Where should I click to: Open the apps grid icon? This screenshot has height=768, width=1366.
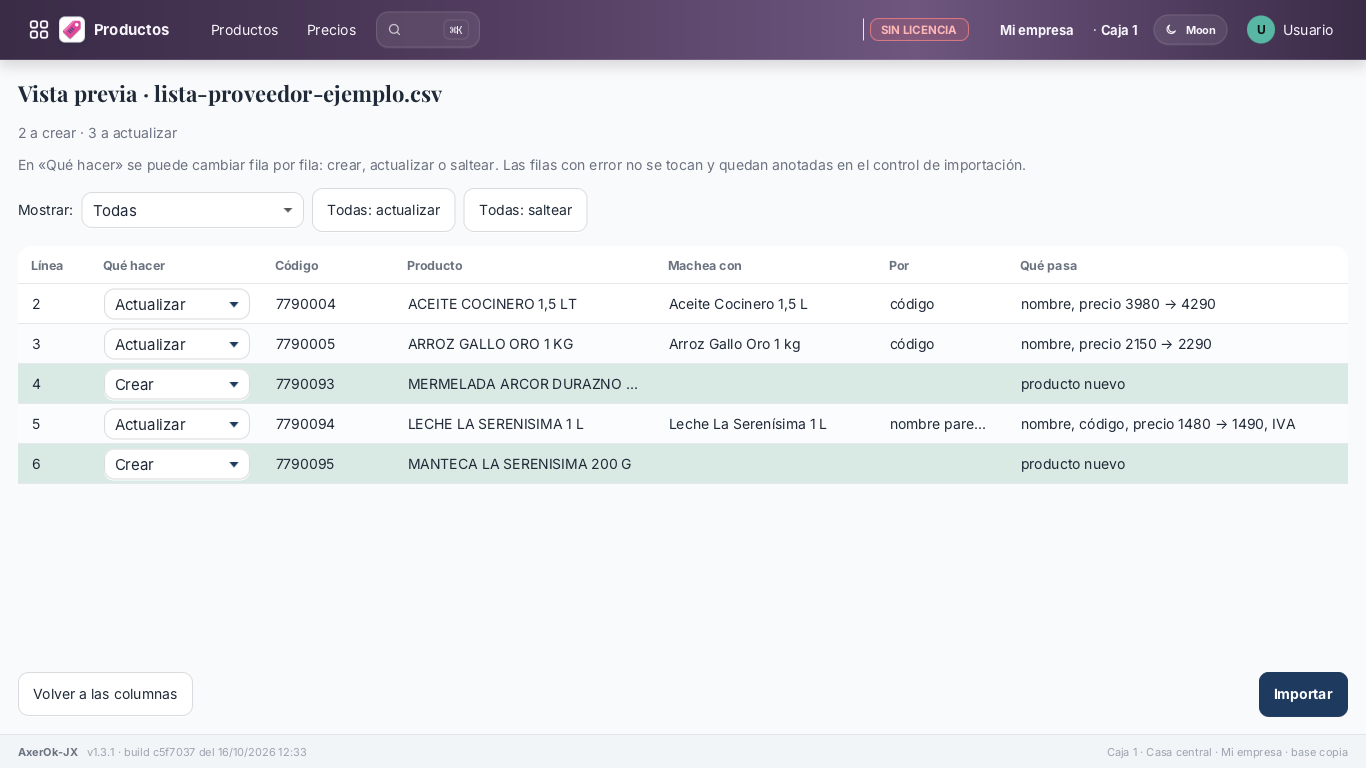click(39, 30)
